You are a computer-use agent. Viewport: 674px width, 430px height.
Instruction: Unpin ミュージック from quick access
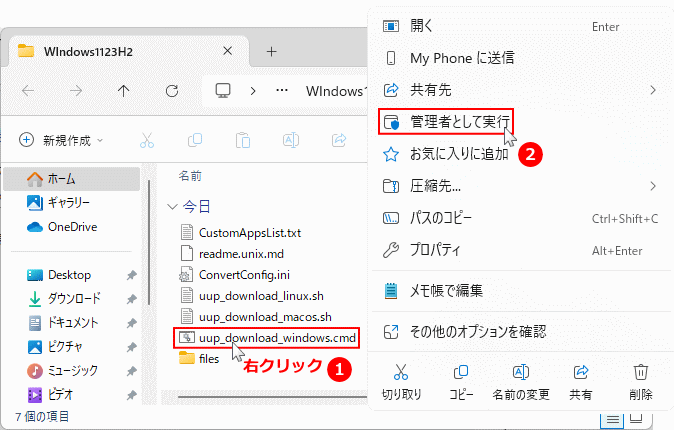tap(132, 370)
